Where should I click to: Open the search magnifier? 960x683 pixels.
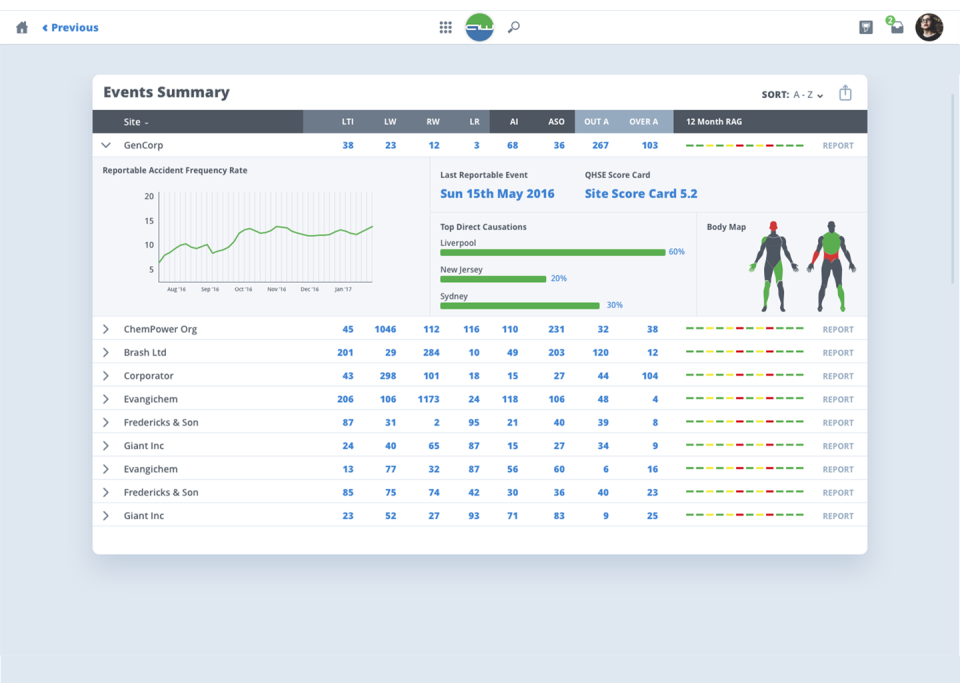click(514, 28)
